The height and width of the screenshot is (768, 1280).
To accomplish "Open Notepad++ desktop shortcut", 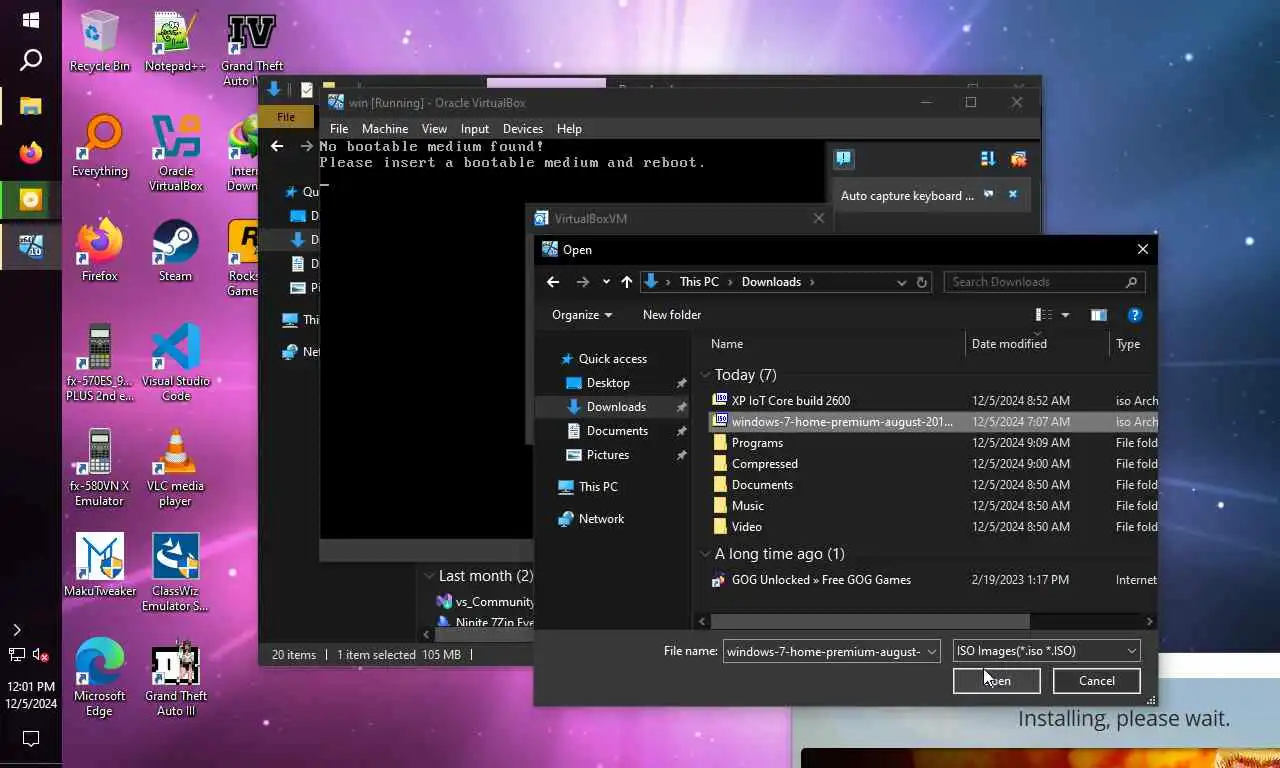I will pyautogui.click(x=175, y=42).
